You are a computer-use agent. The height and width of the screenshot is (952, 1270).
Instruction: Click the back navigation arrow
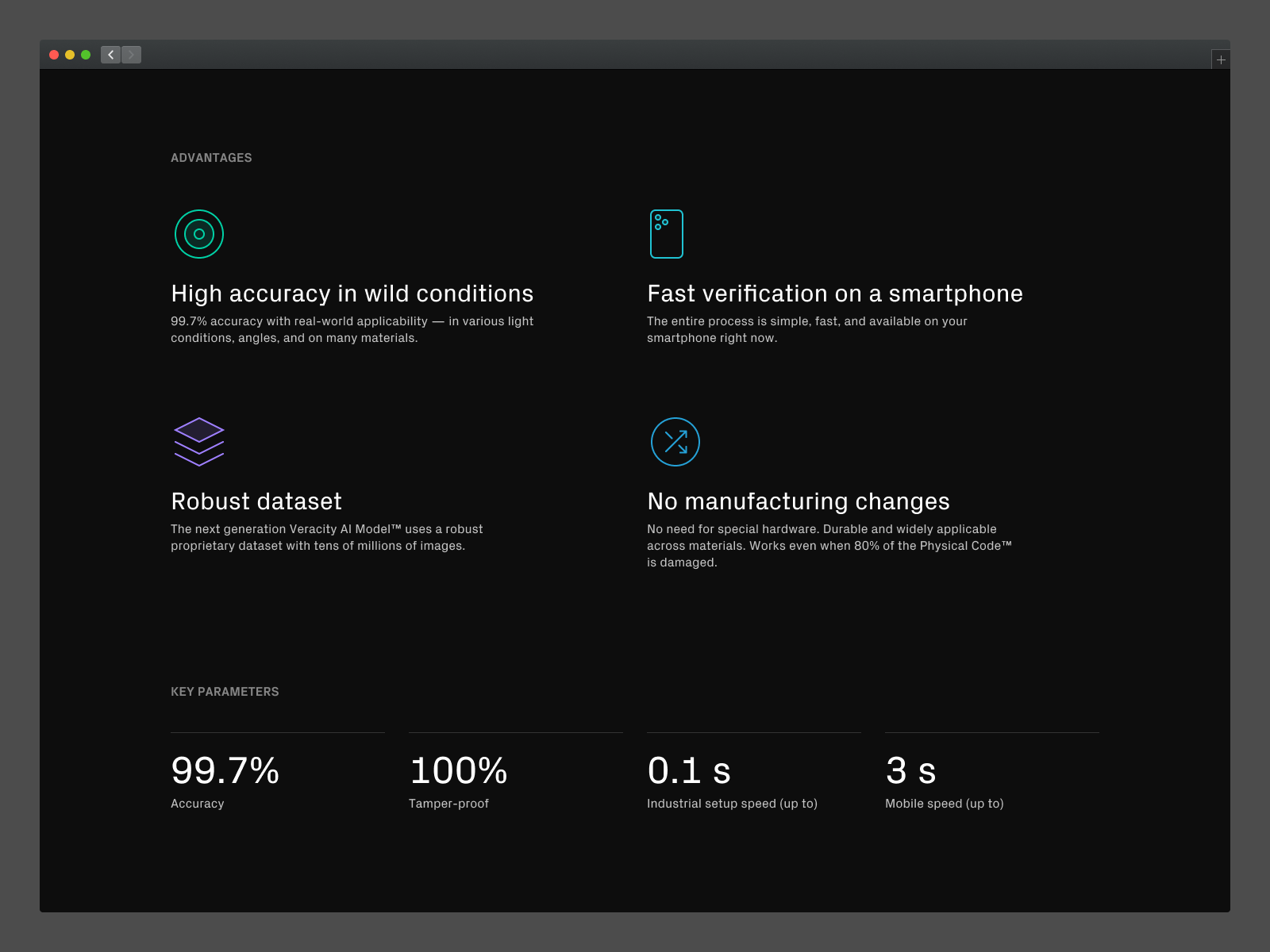110,55
